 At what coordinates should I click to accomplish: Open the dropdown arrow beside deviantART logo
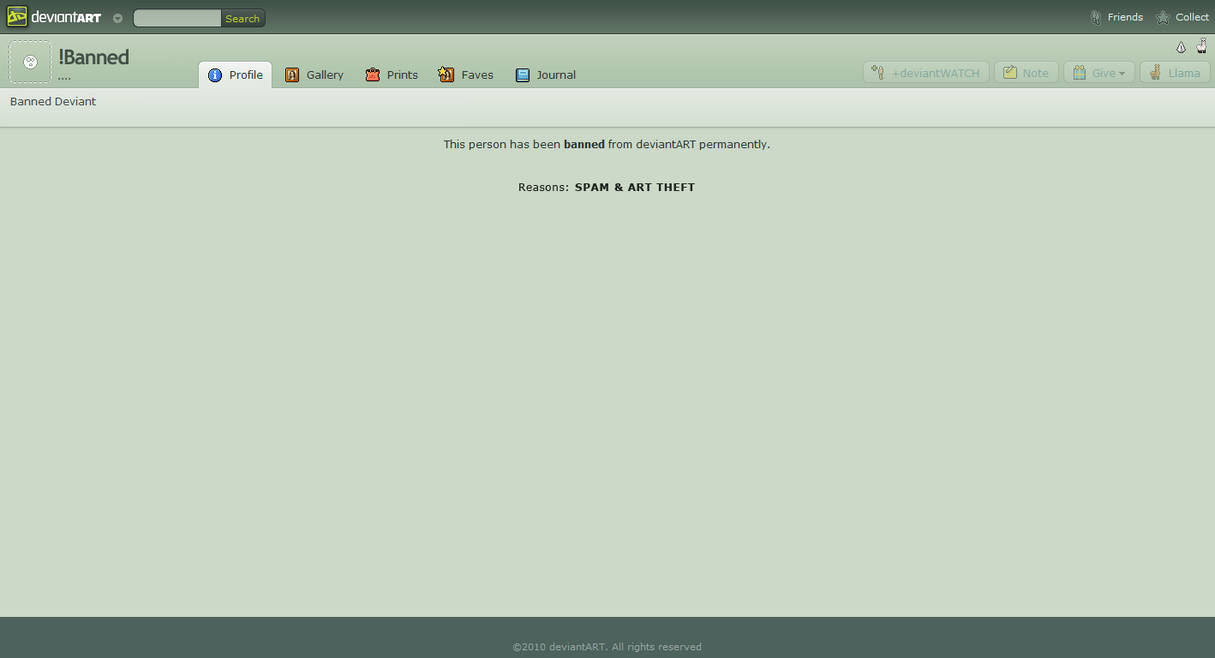tap(118, 18)
